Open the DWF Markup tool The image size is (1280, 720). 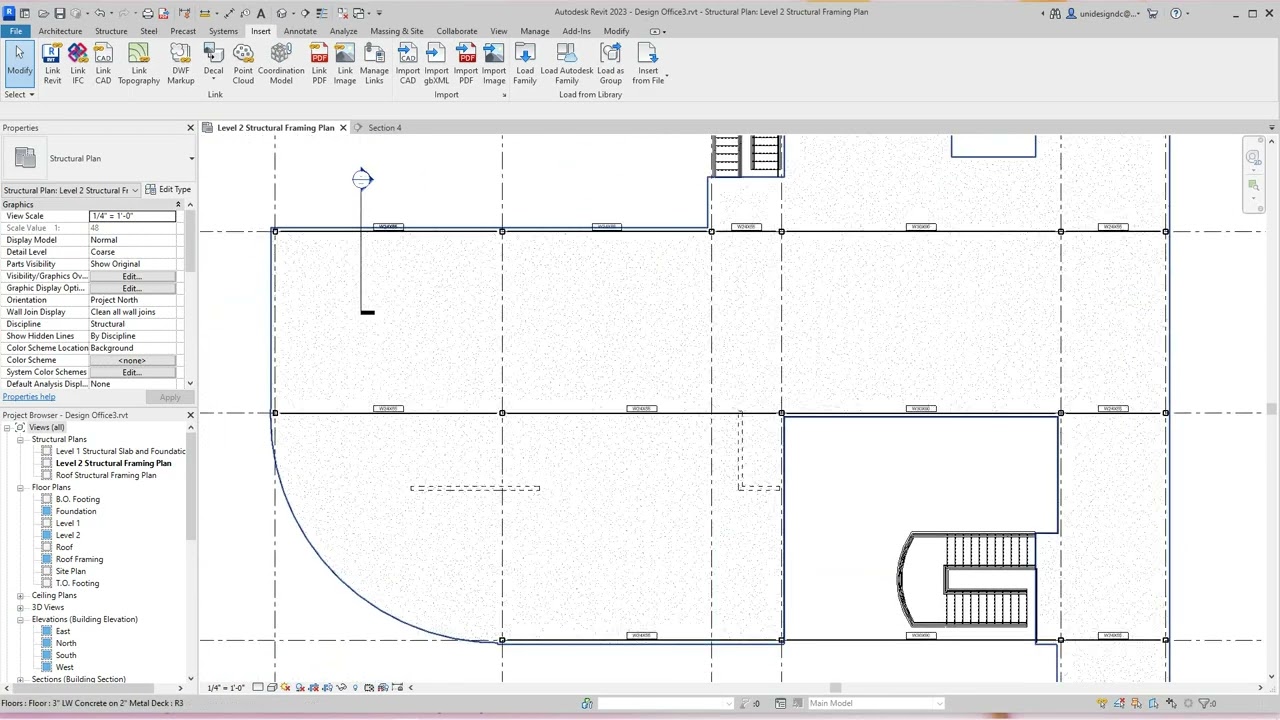[180, 63]
